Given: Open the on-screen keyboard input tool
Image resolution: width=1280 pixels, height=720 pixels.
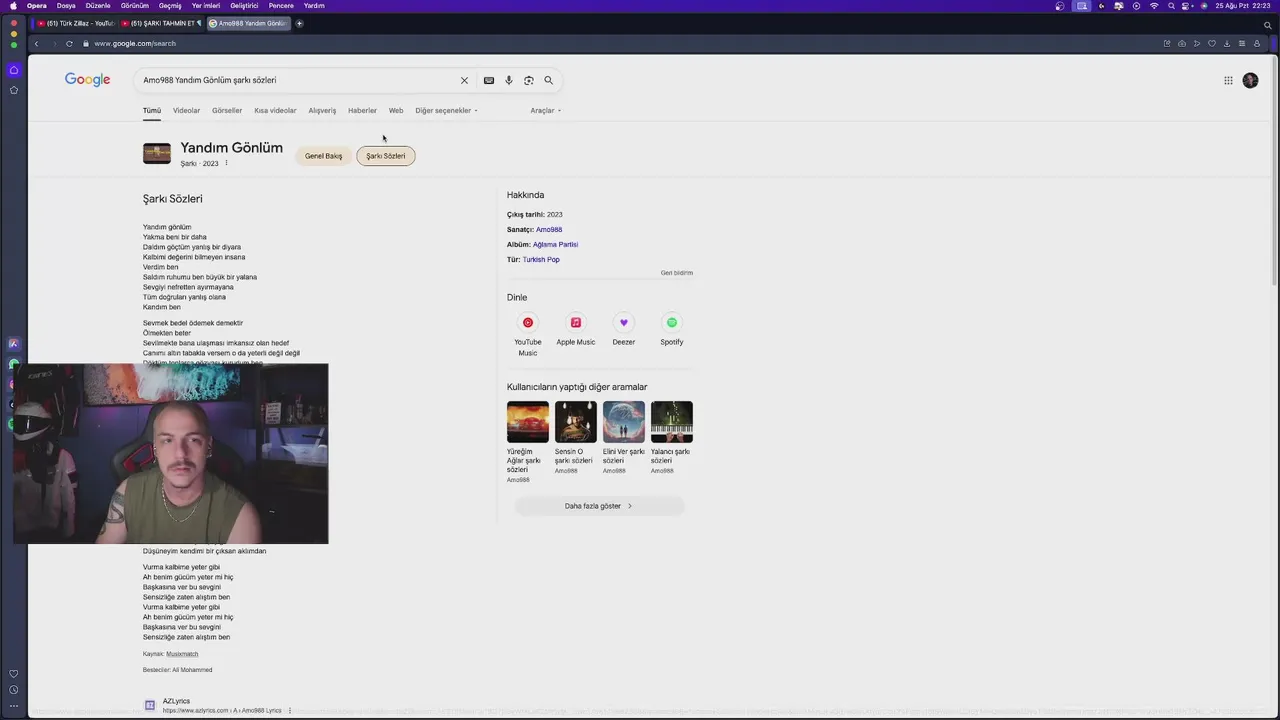Looking at the screenshot, I should (489, 80).
